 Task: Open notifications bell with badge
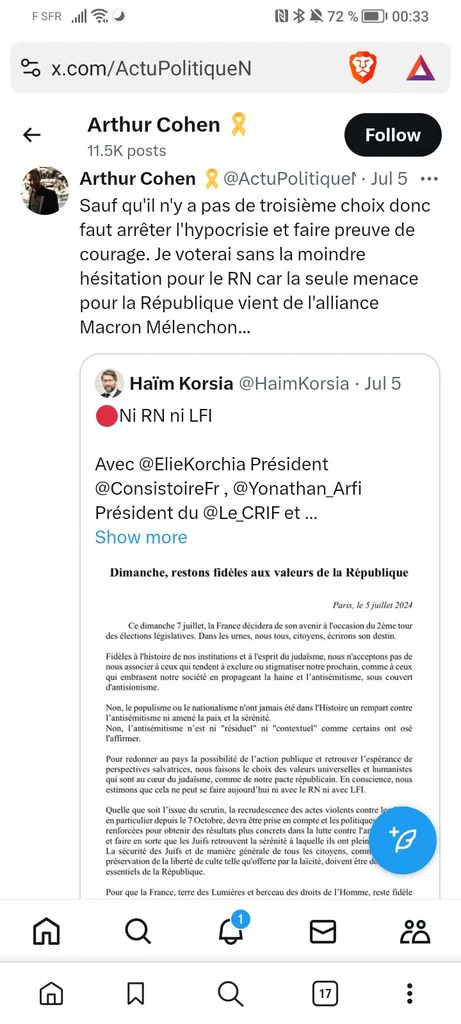pyautogui.click(x=232, y=929)
